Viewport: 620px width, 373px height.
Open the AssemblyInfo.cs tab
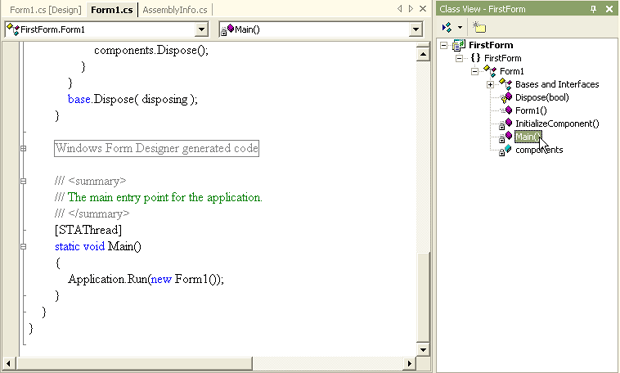pos(175,9)
